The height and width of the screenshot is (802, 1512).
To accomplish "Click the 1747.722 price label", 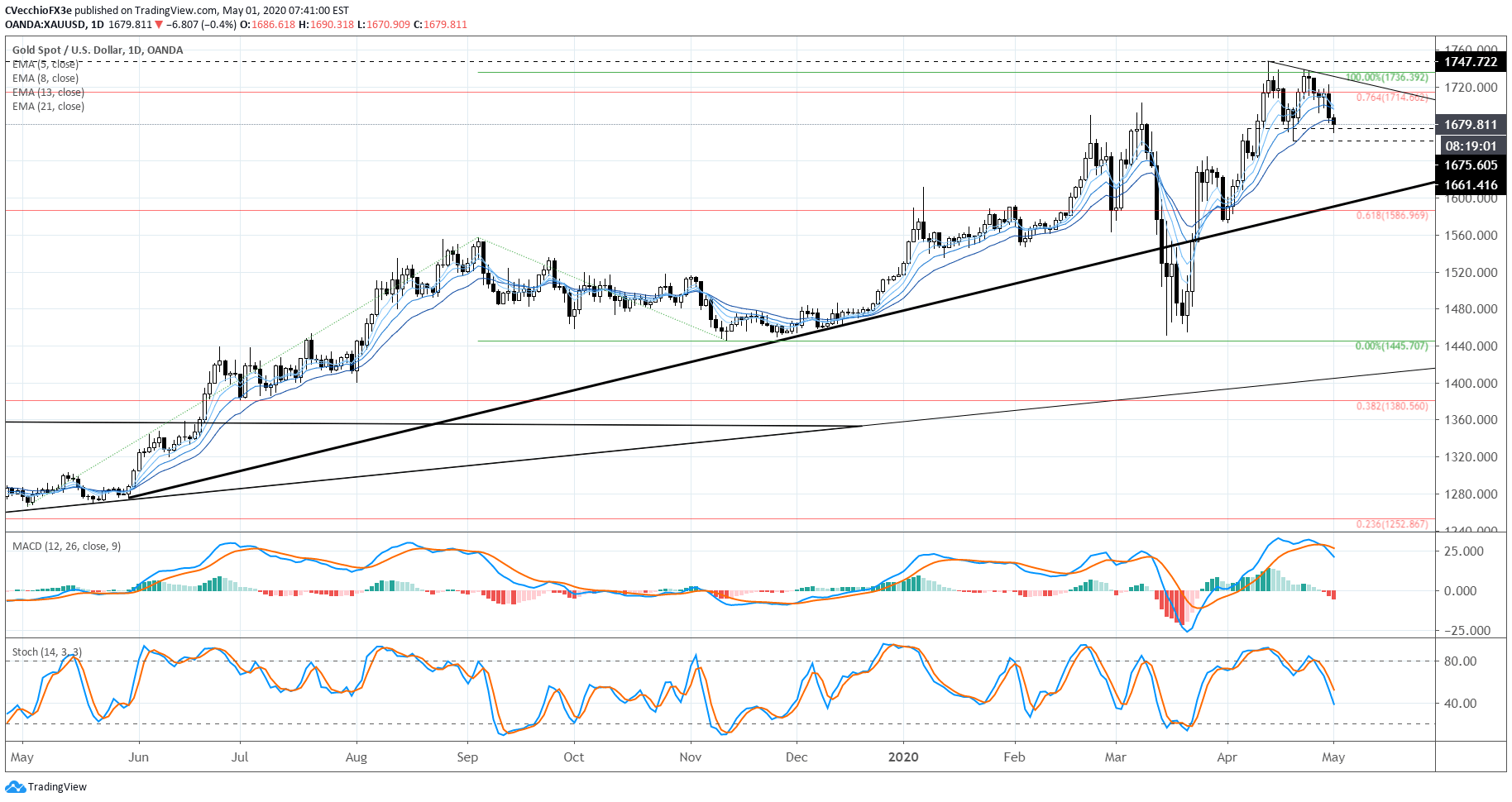I will click(1471, 62).
